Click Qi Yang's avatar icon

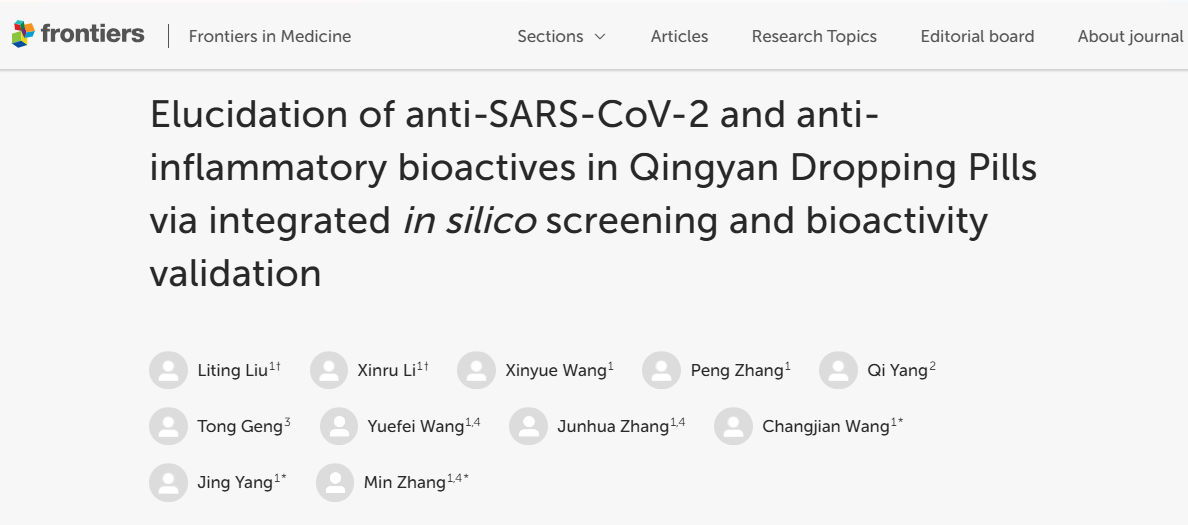pyautogui.click(x=838, y=370)
